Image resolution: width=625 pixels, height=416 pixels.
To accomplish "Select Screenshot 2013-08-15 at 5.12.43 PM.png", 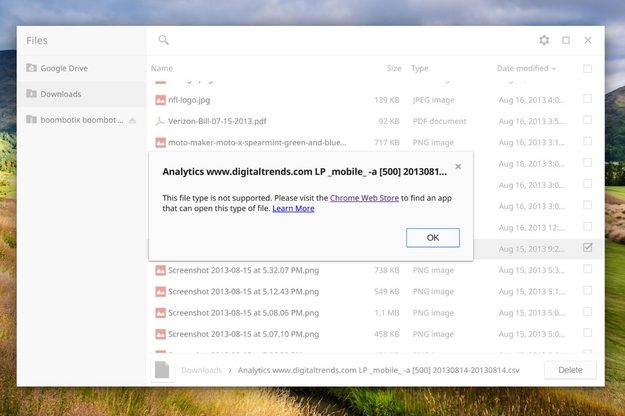I will coord(244,292).
